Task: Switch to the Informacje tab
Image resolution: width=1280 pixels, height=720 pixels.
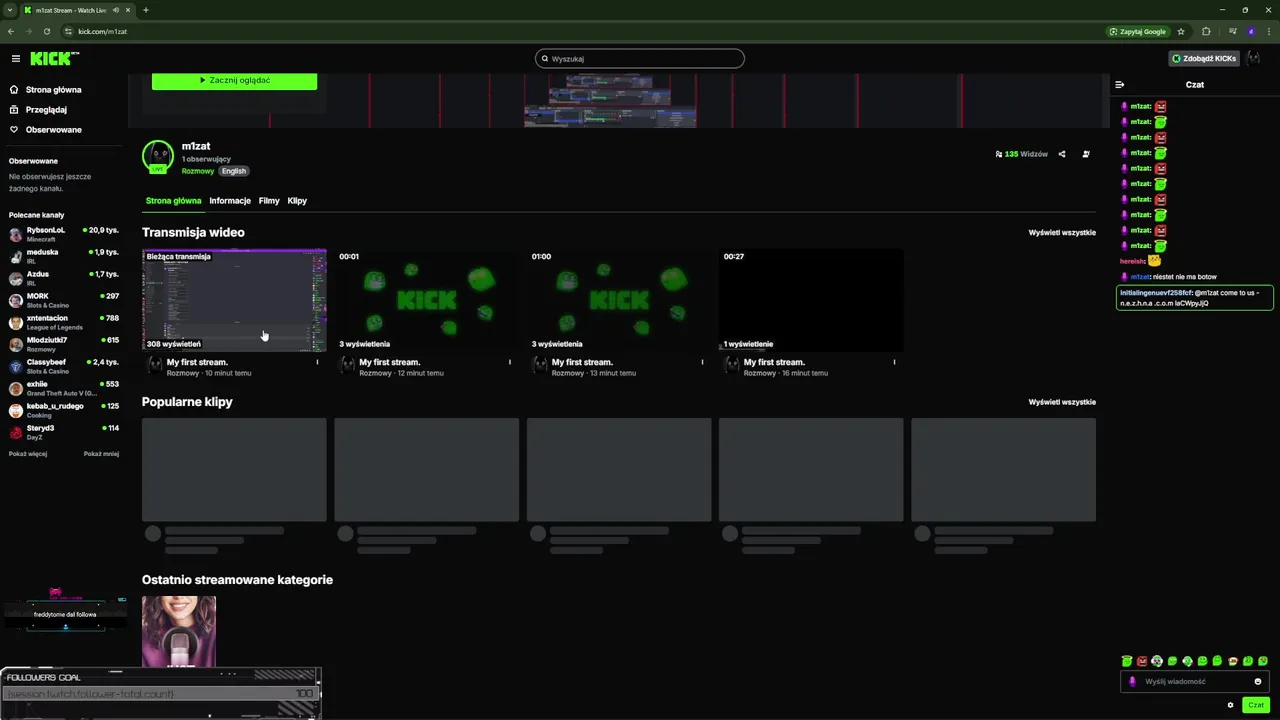Action: [x=230, y=200]
